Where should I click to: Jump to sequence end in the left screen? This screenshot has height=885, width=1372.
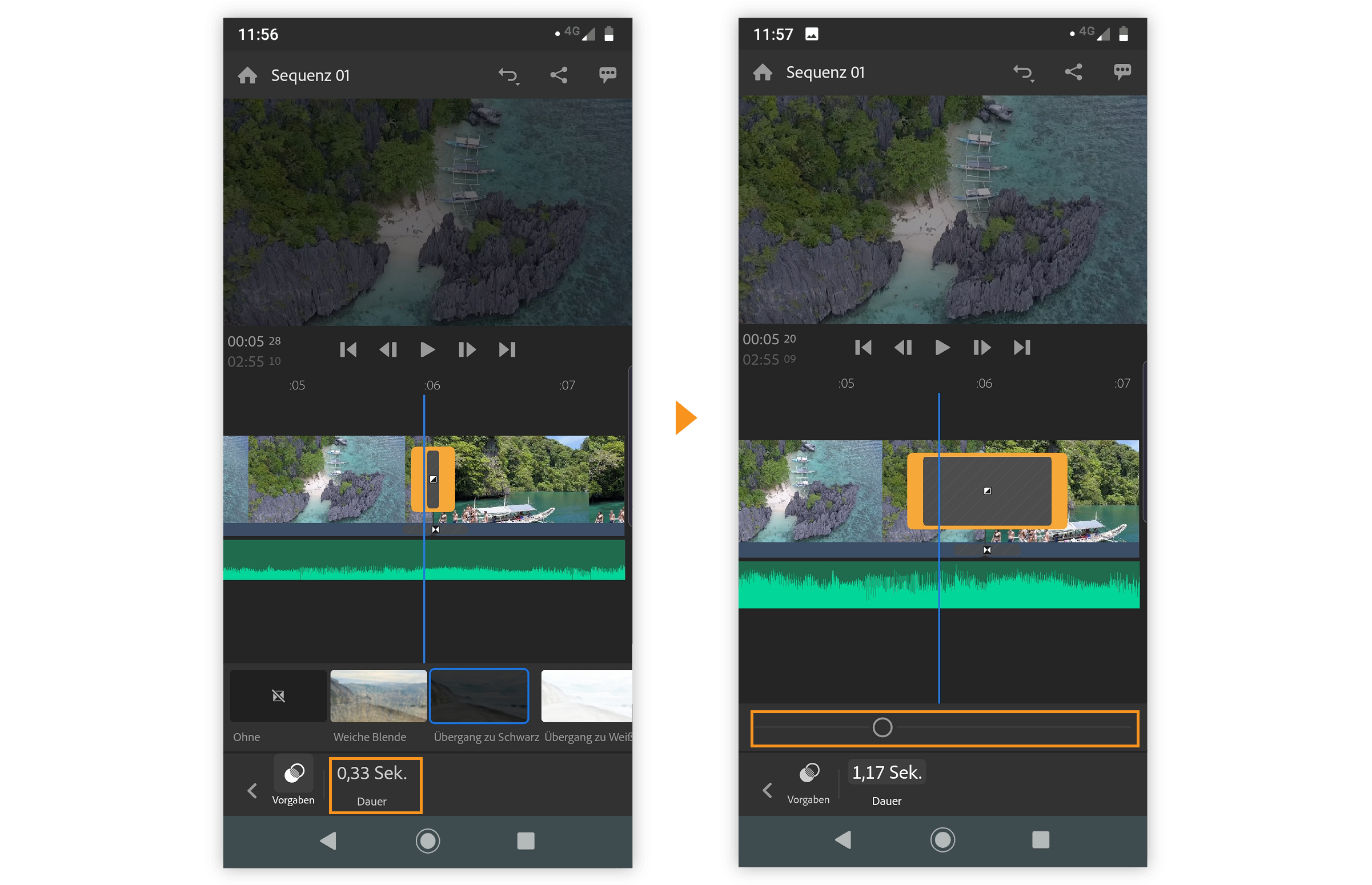(507, 349)
